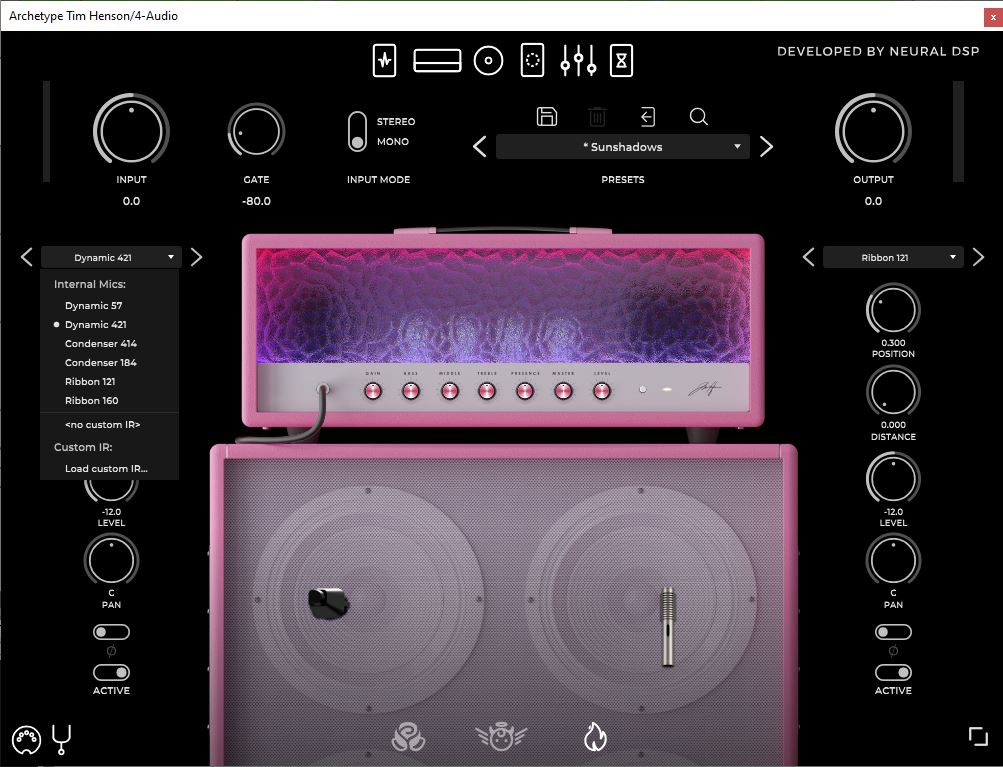Select the amplifier head section icon
Image resolution: width=1003 pixels, height=767 pixels.
438,61
